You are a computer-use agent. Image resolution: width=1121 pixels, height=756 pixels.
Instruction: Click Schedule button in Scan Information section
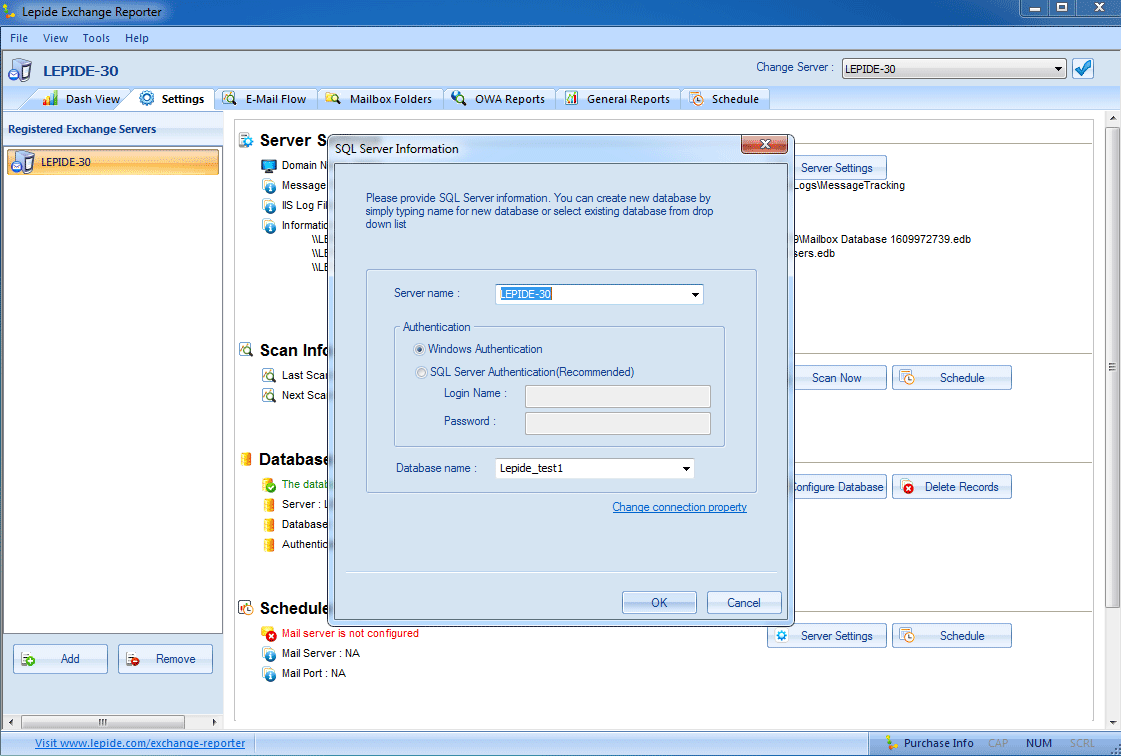[952, 378]
